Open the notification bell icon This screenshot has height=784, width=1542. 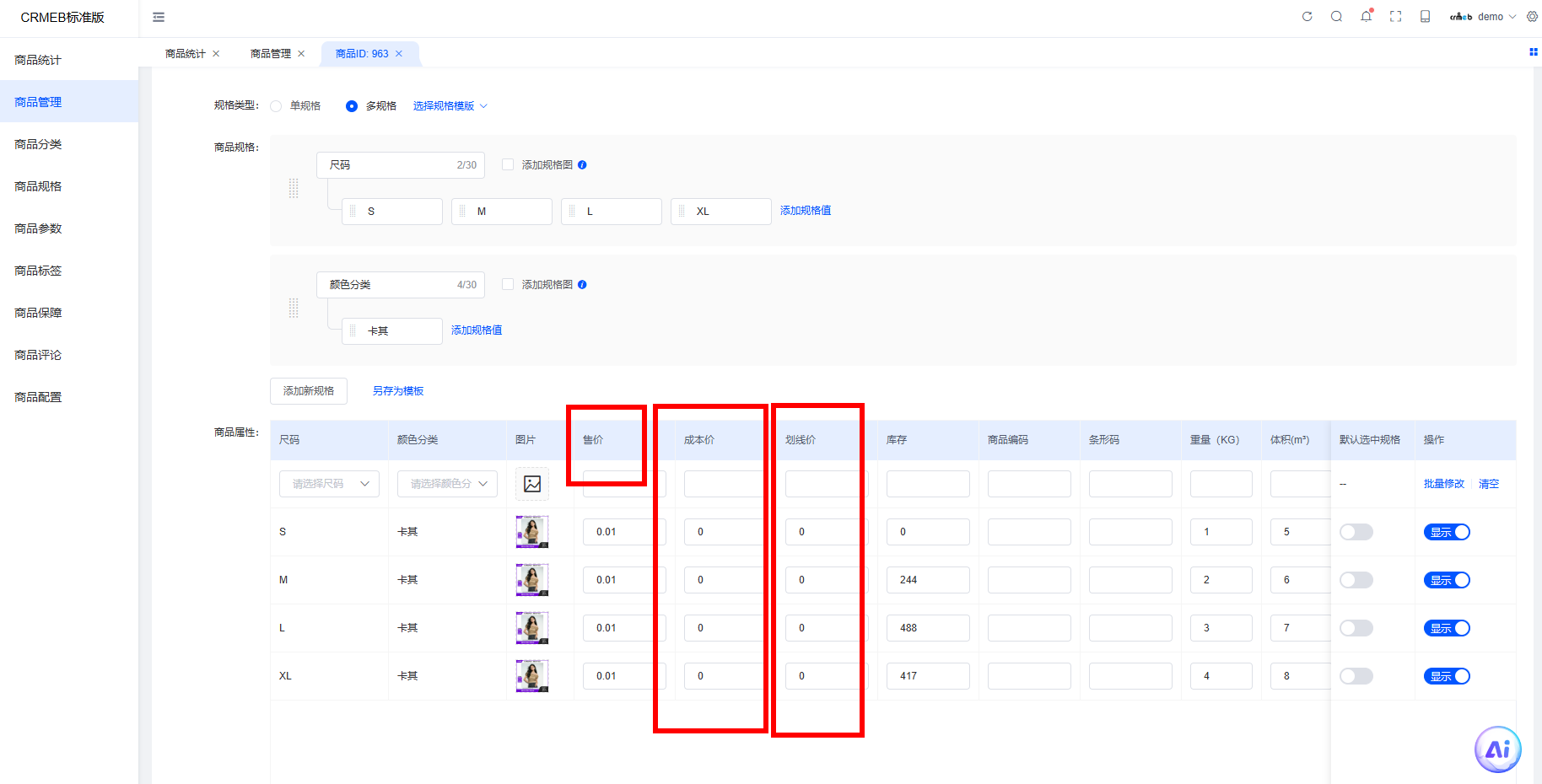(1367, 16)
